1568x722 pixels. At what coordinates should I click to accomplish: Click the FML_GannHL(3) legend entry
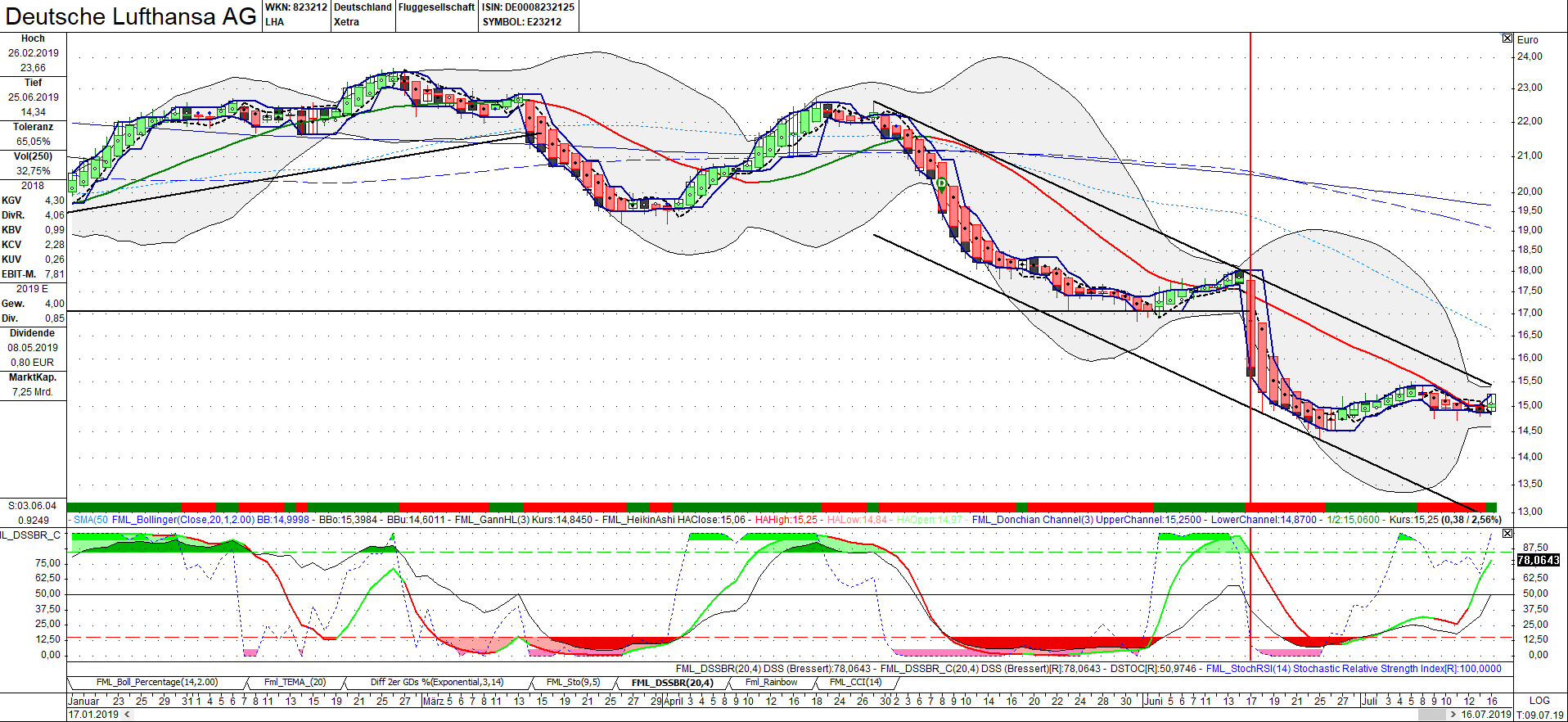pyautogui.click(x=492, y=520)
